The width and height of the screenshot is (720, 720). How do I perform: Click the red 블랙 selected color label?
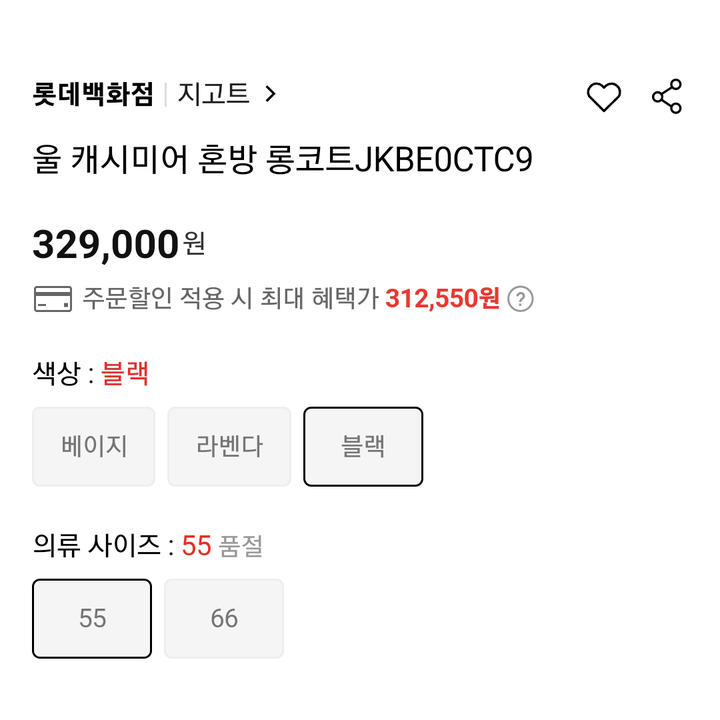tap(124, 373)
